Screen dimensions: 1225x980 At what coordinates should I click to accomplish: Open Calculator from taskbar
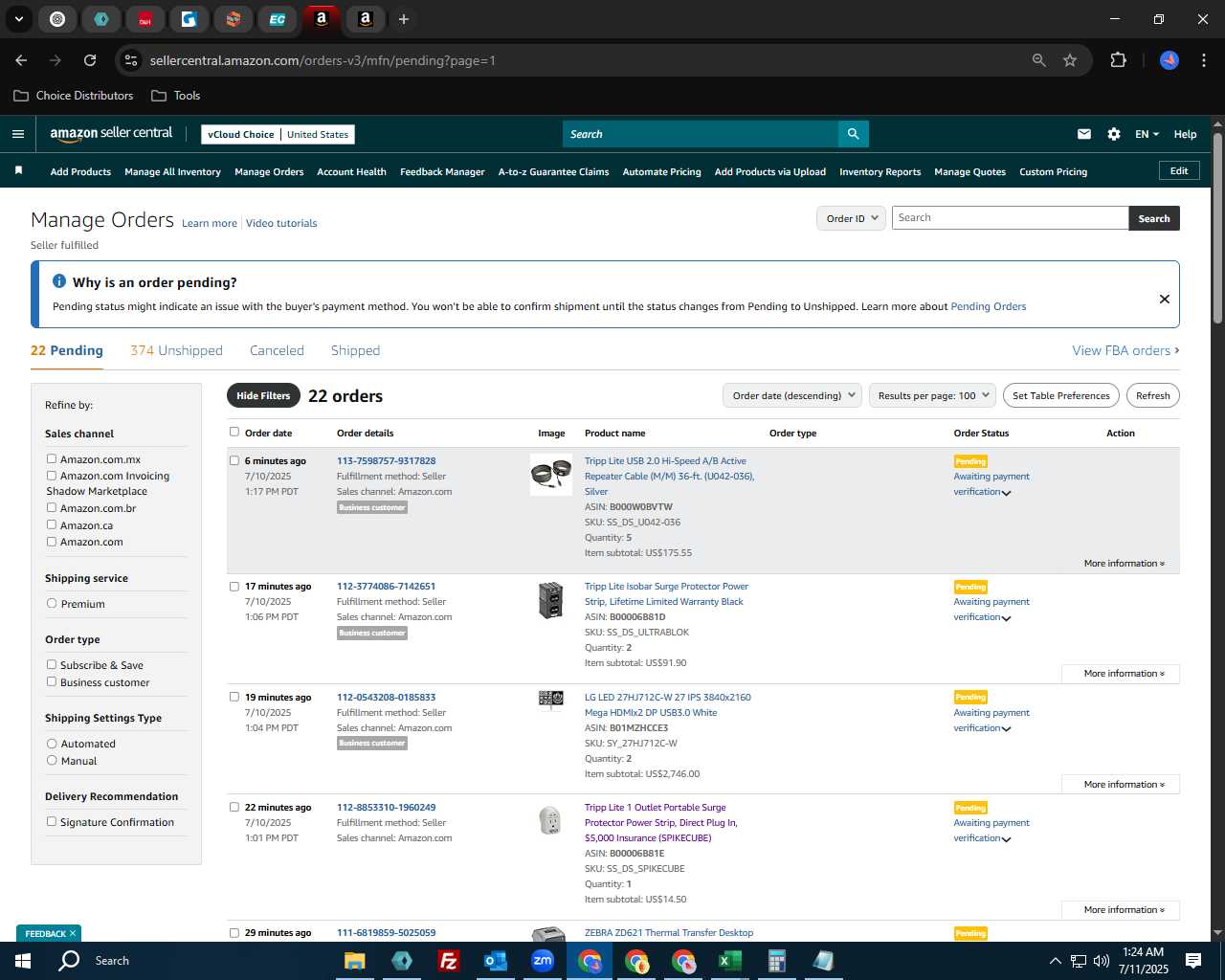(x=777, y=961)
